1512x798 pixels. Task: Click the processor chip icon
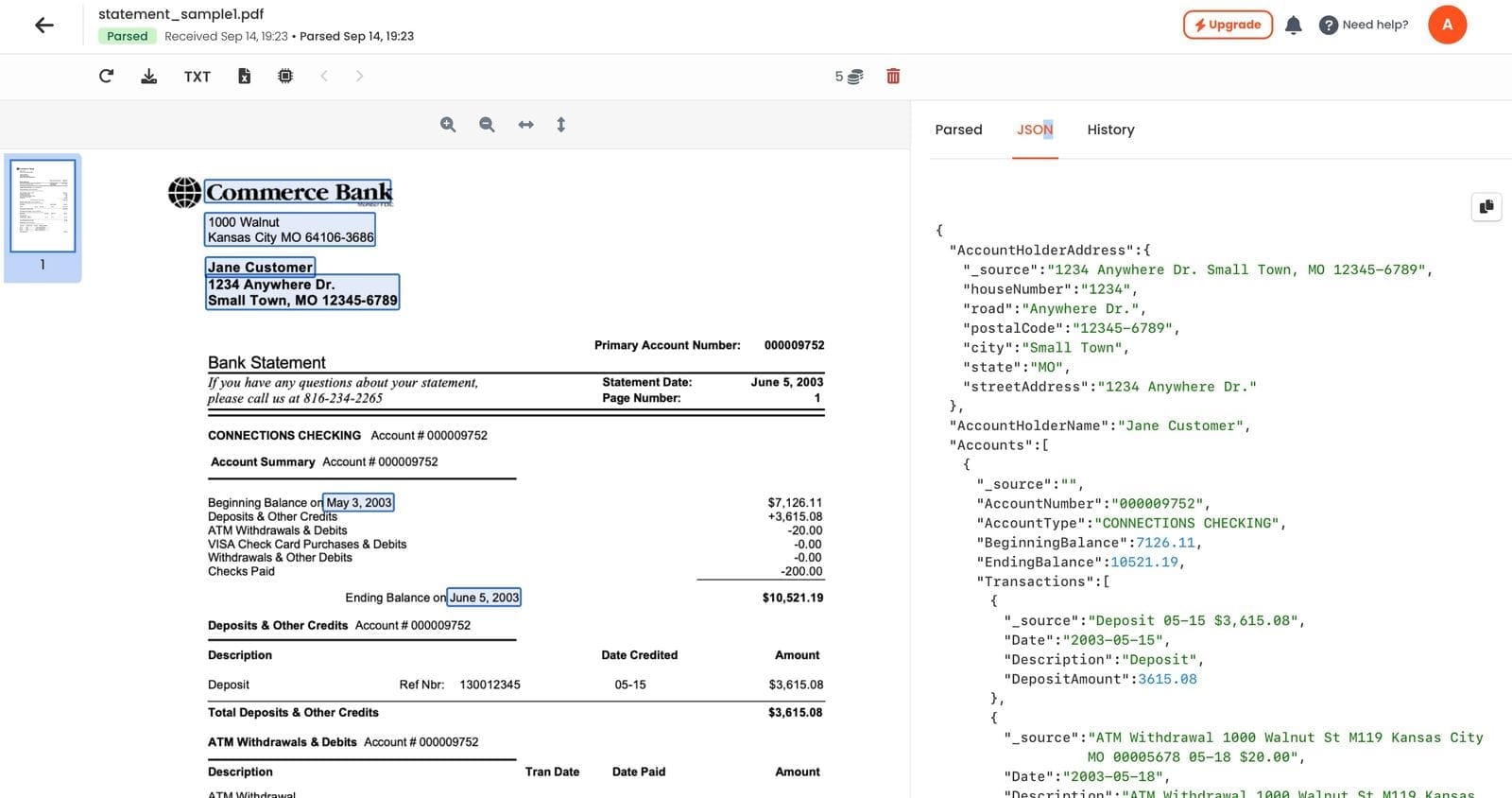point(285,77)
